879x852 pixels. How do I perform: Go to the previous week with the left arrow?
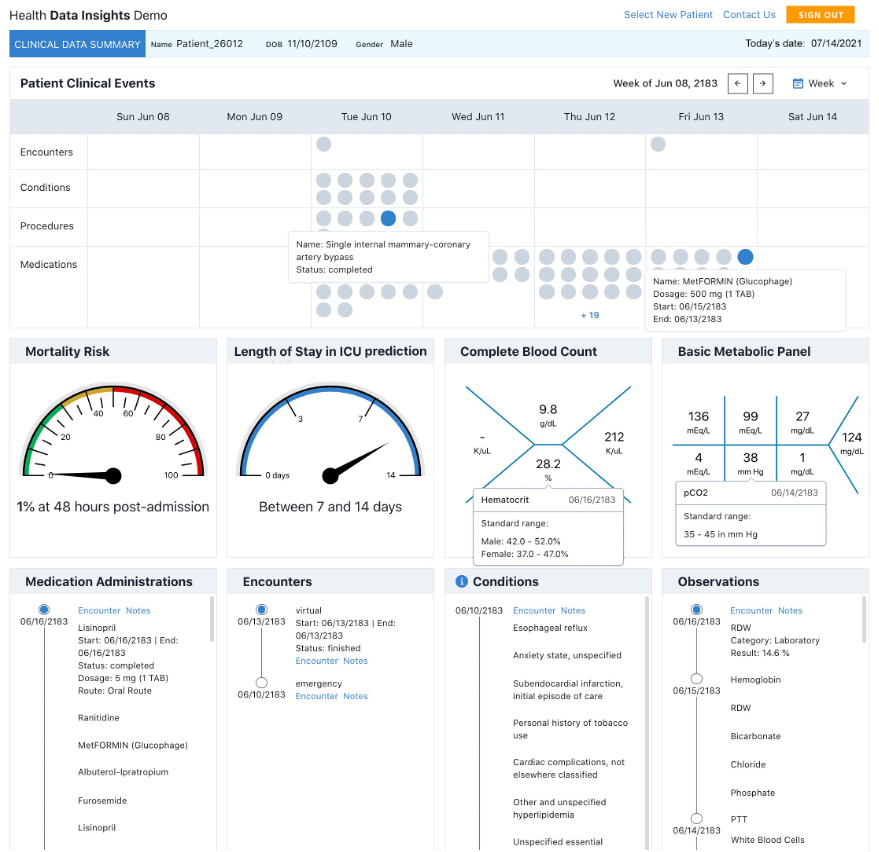(x=737, y=84)
